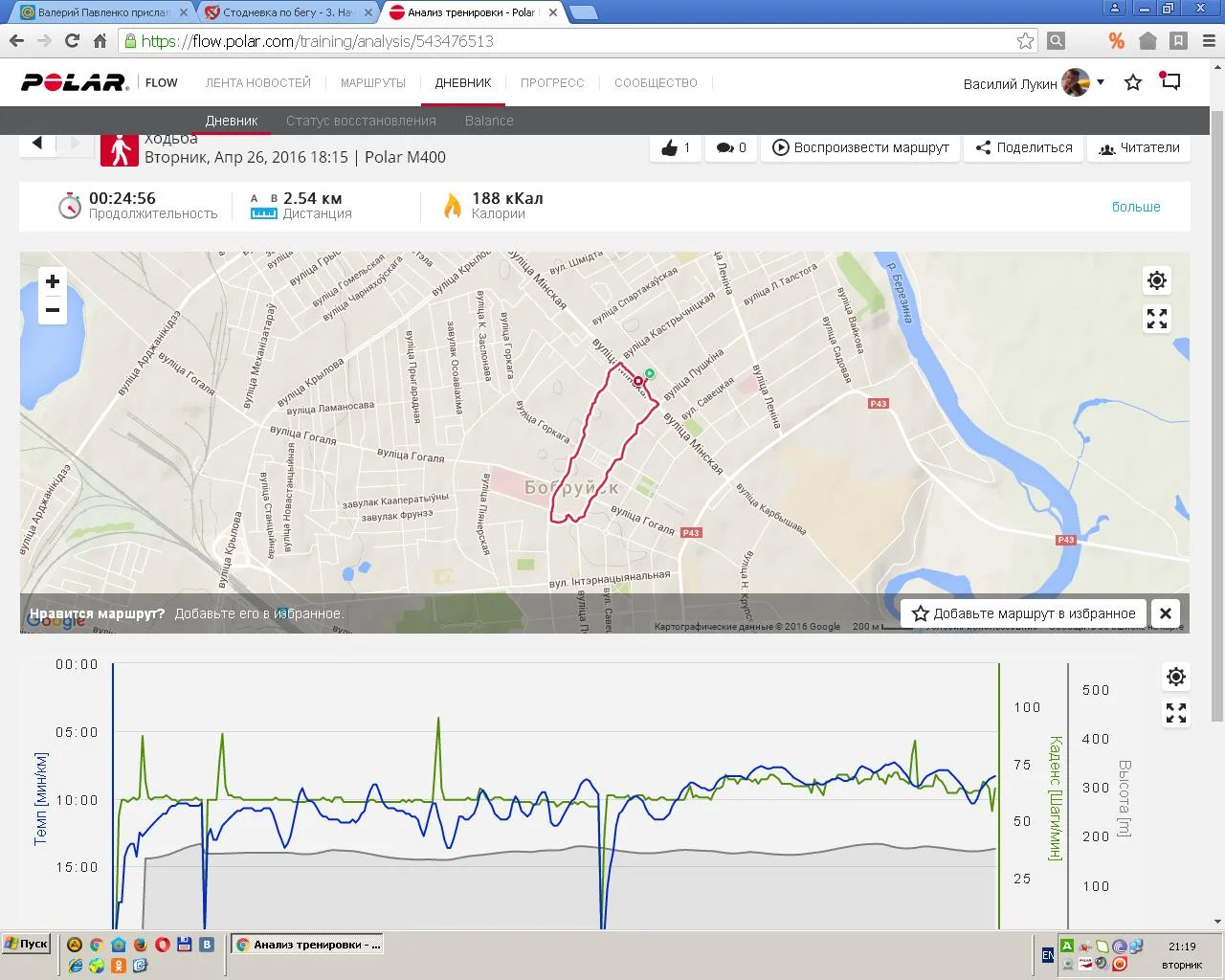Open VK icon in quick launch
The image size is (1225, 980).
pyautogui.click(x=207, y=945)
